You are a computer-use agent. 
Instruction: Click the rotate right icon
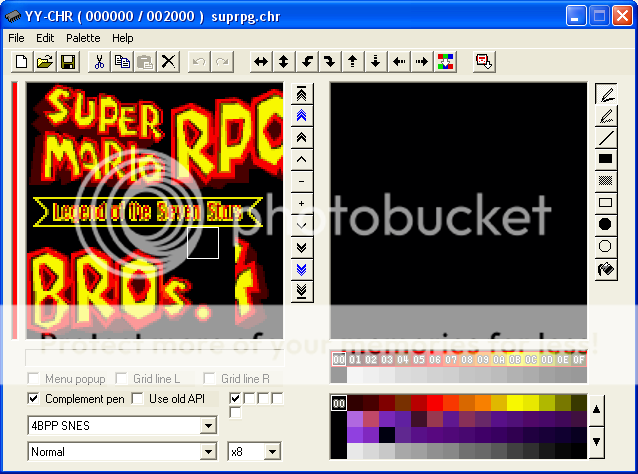click(330, 62)
